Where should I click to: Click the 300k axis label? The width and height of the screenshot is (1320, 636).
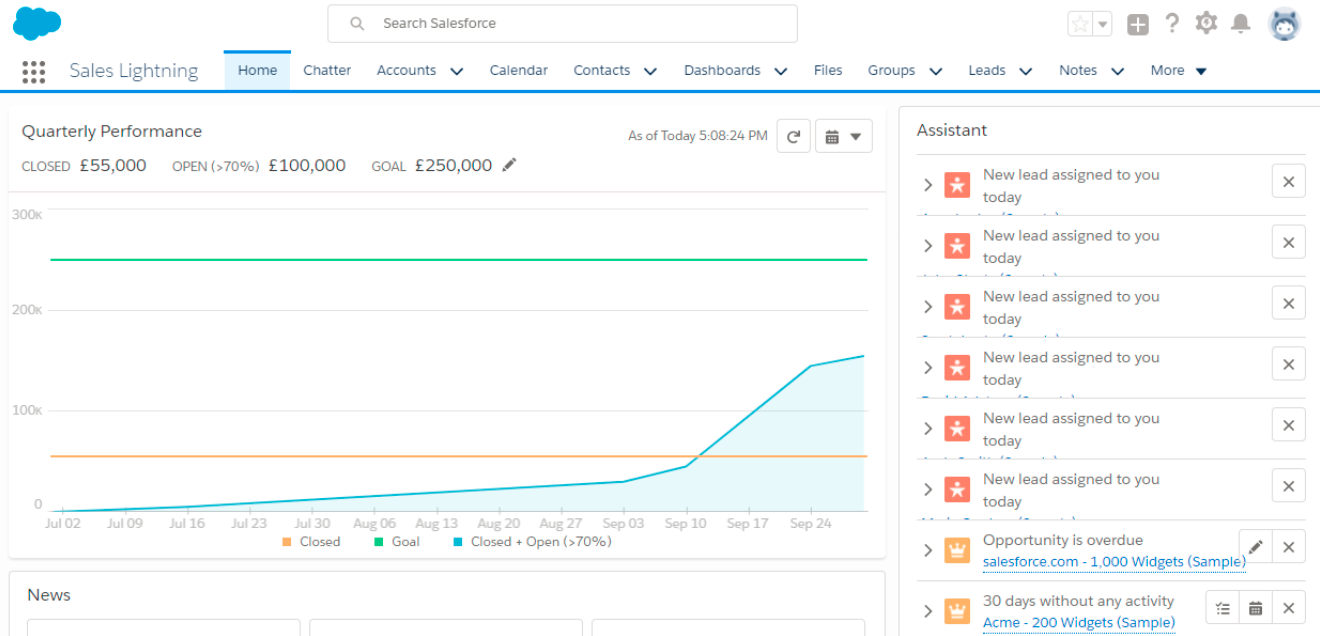point(27,215)
